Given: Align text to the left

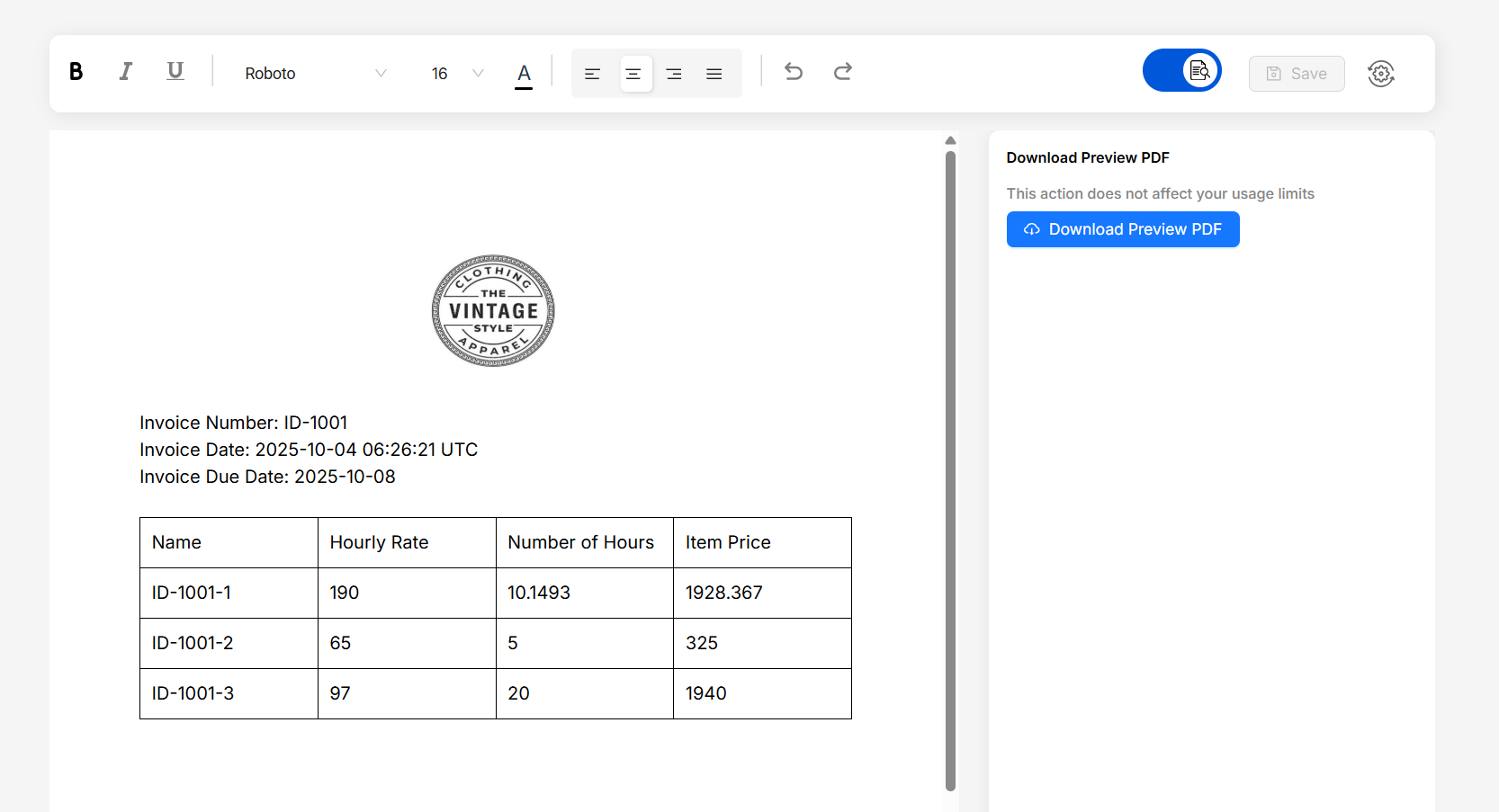Looking at the screenshot, I should tap(592, 74).
